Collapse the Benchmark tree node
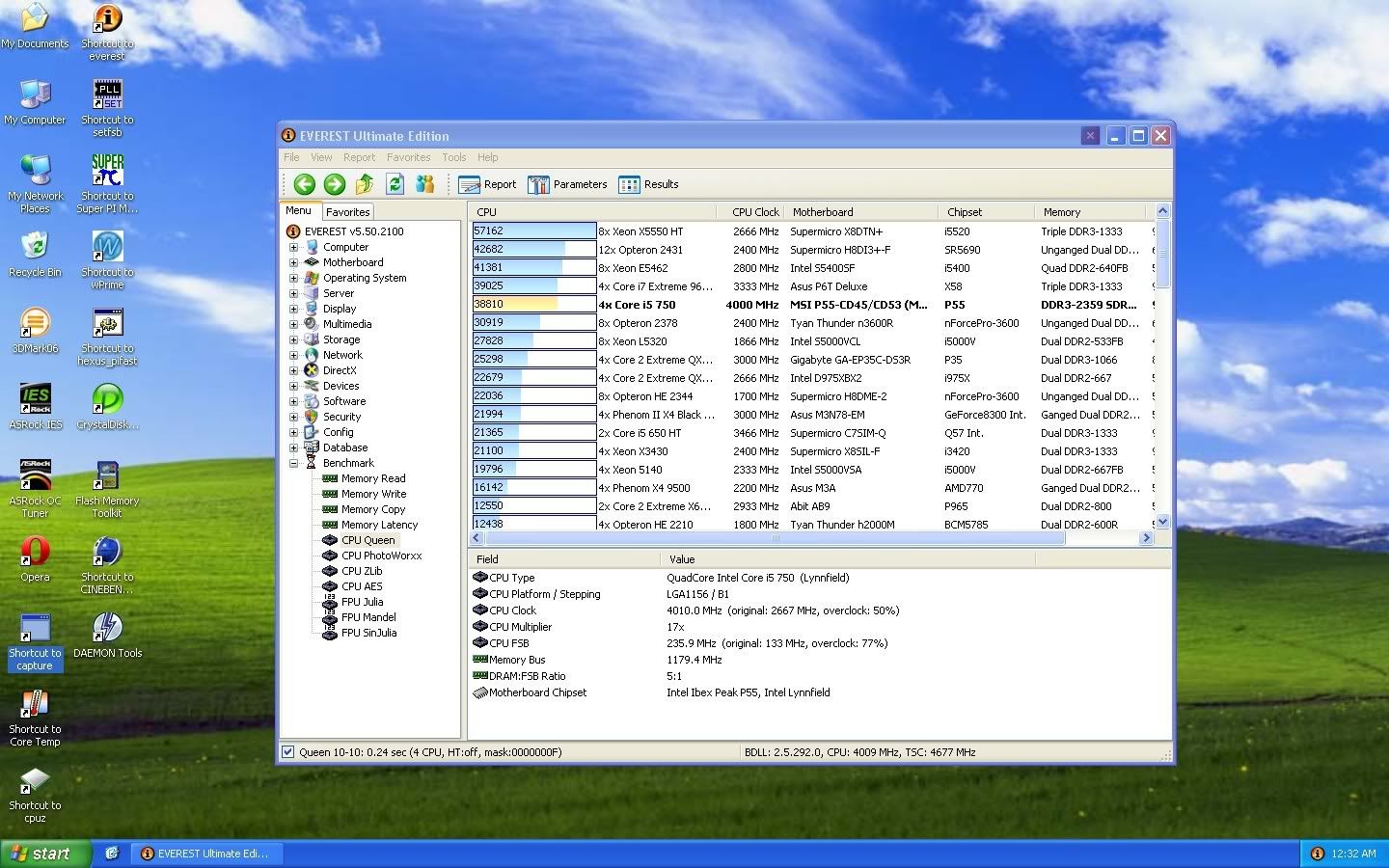Image resolution: width=1389 pixels, height=868 pixels. tap(293, 463)
